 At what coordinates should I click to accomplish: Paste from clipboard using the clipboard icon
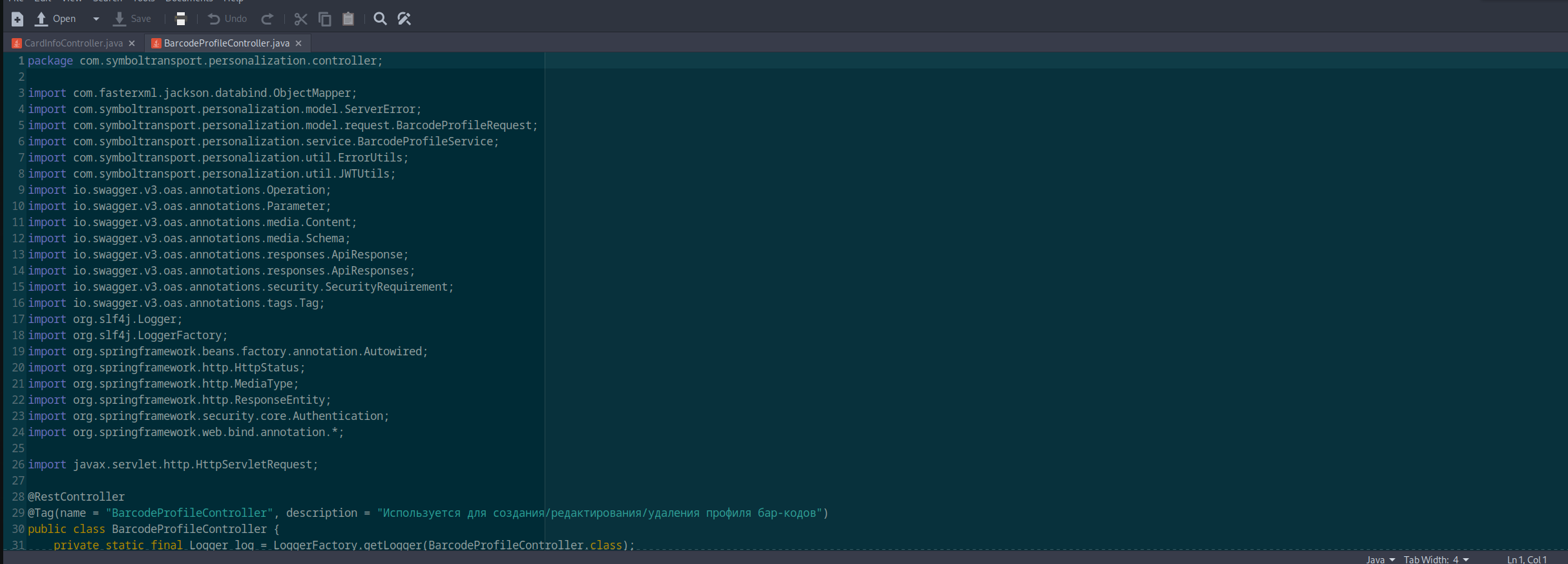click(348, 19)
